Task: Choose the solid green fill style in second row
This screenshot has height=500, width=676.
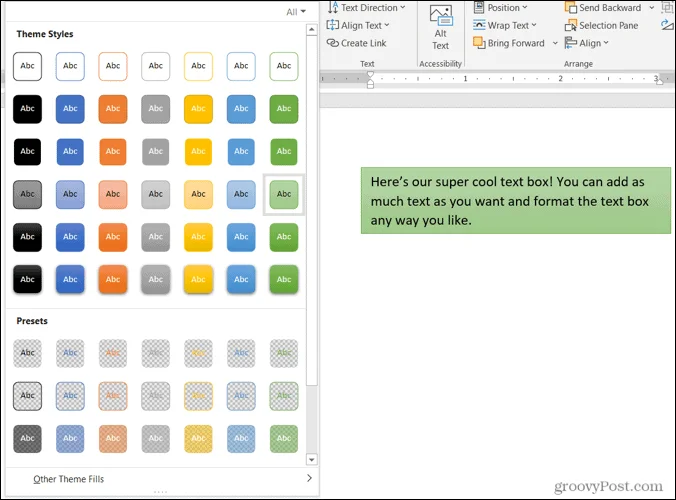Action: 284,109
